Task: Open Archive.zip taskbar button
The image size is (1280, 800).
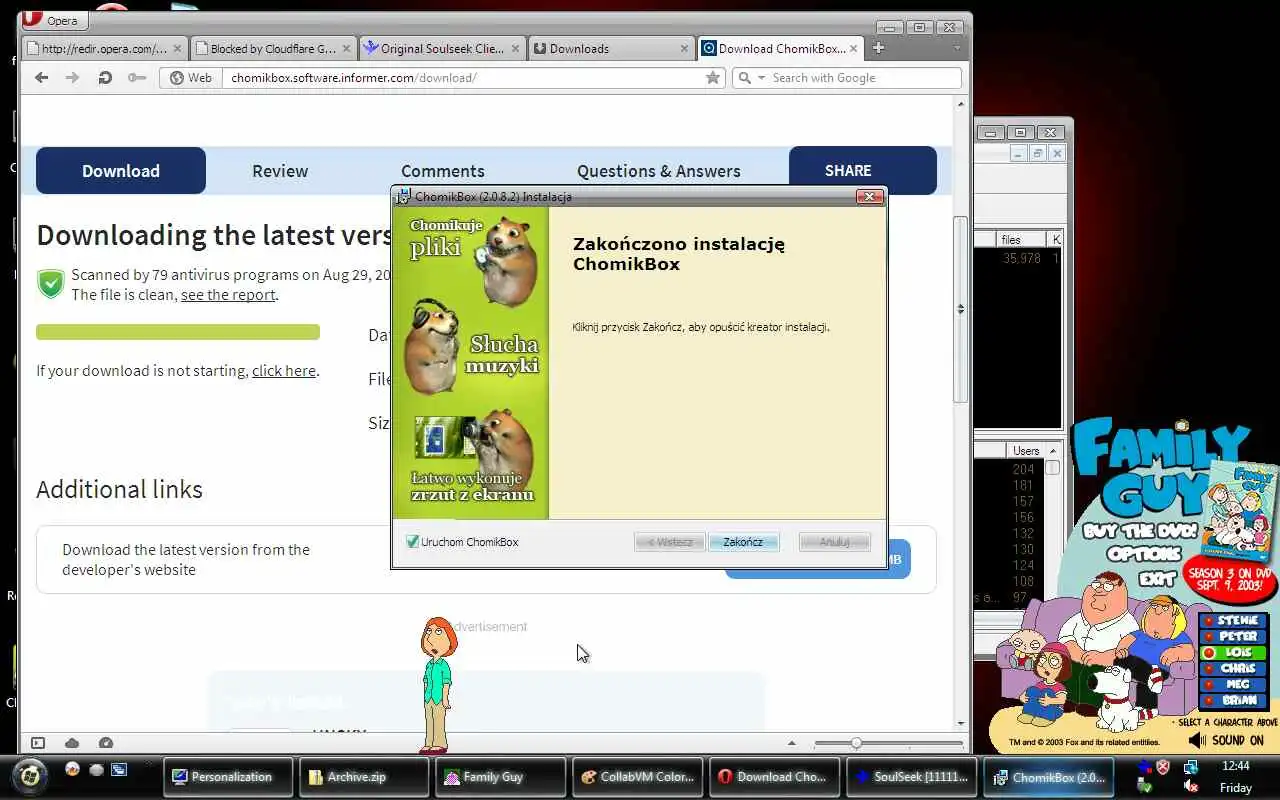Action: click(x=364, y=777)
